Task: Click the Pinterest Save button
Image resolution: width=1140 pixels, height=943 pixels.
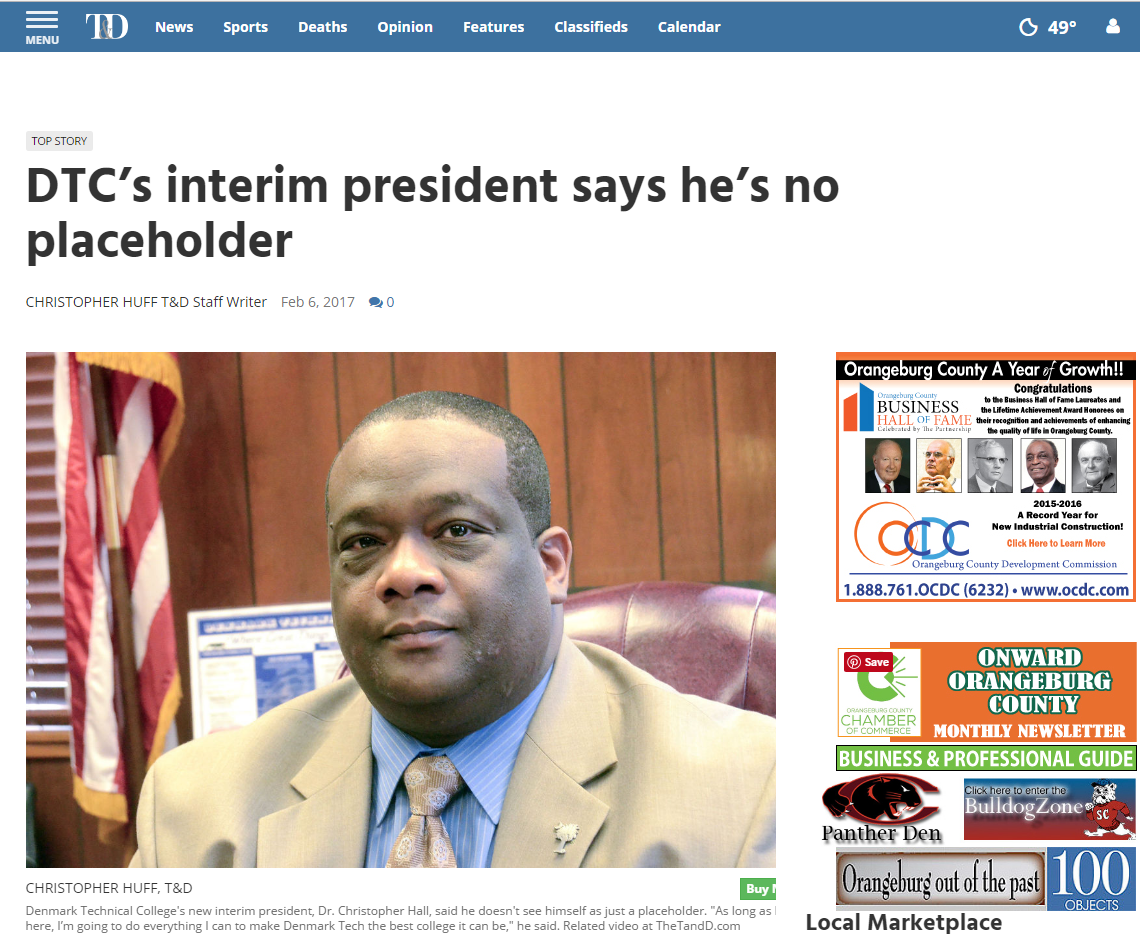Action: point(867,662)
